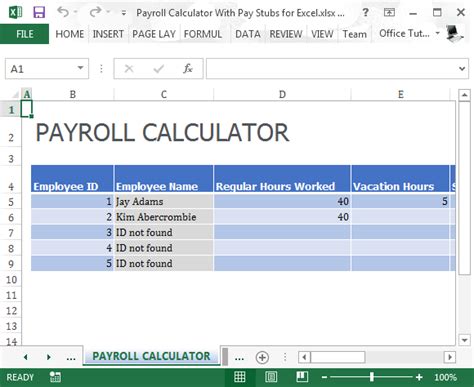This screenshot has height=387, width=474.
Task: Switch to Page Layout view
Action: pos(271,377)
